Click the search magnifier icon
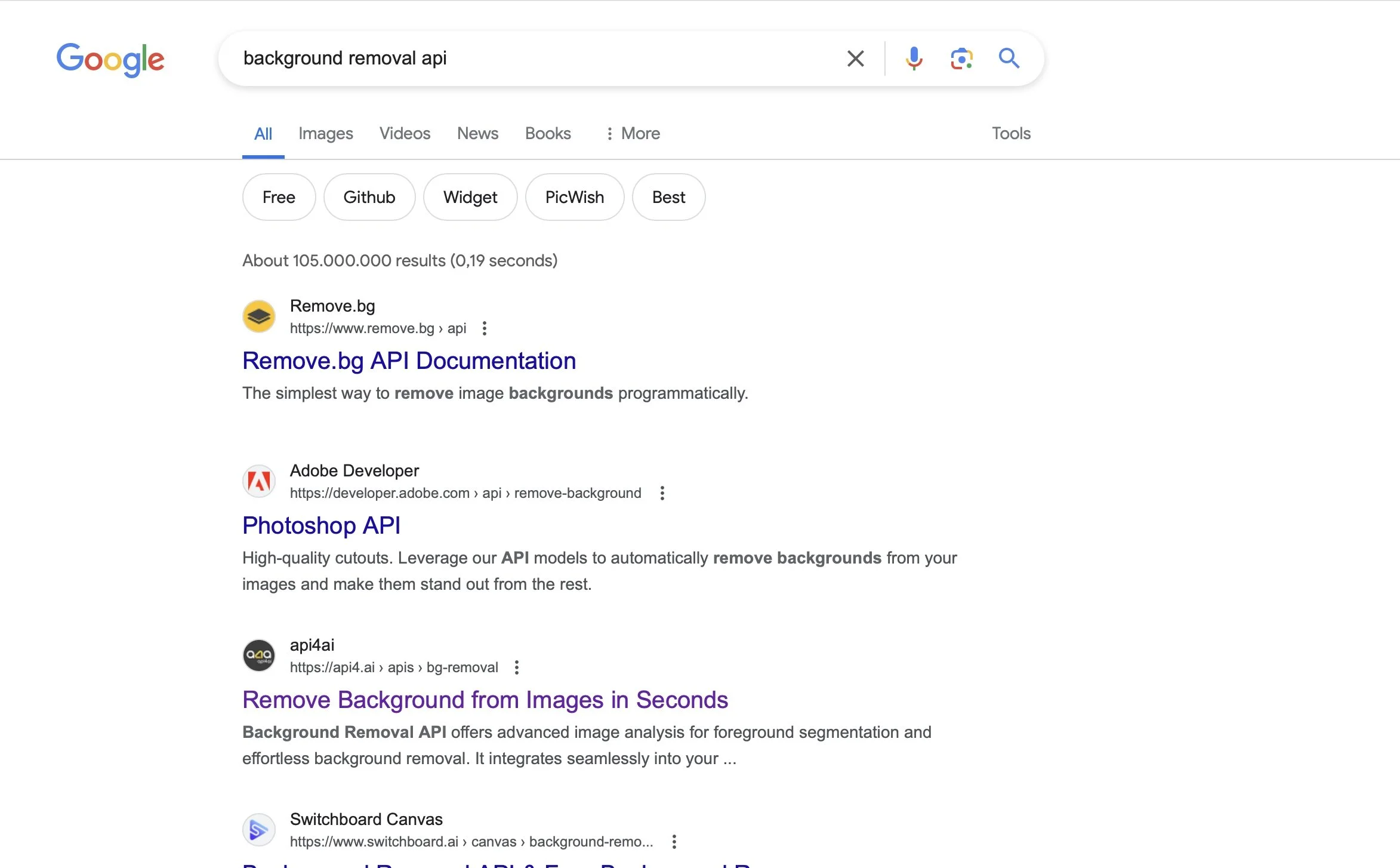The width and height of the screenshot is (1400, 868). (1009, 59)
